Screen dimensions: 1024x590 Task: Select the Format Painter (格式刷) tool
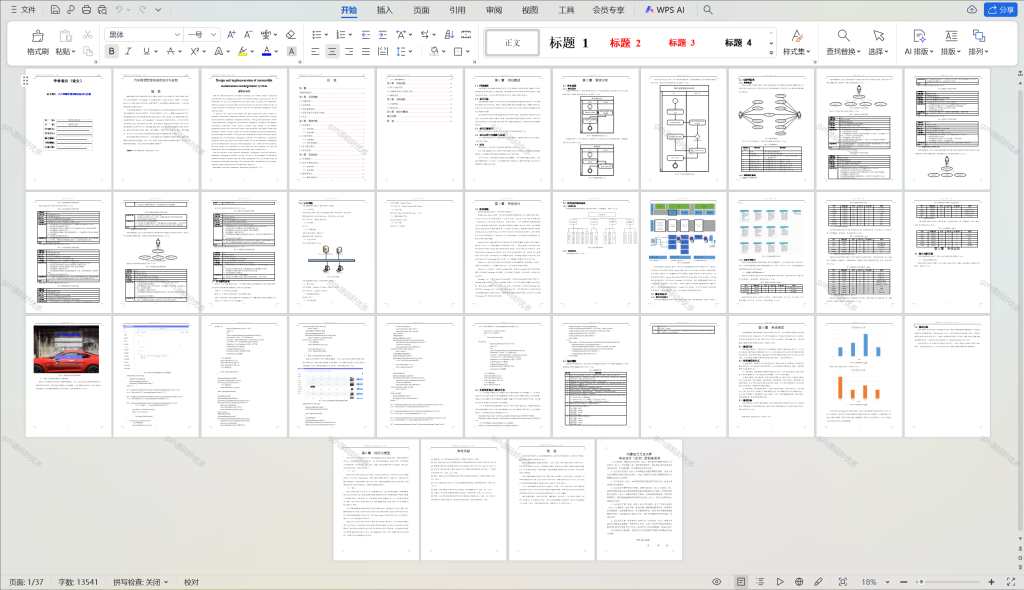click(x=37, y=42)
